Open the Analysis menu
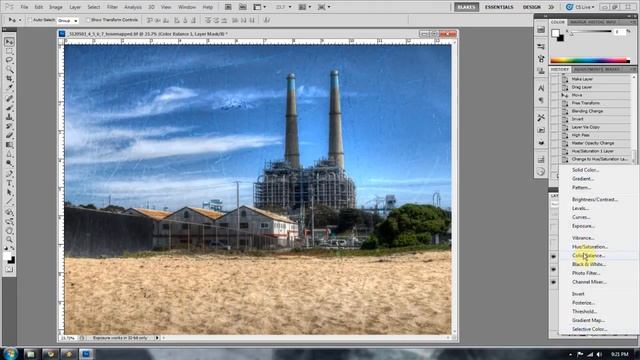 coord(133,7)
